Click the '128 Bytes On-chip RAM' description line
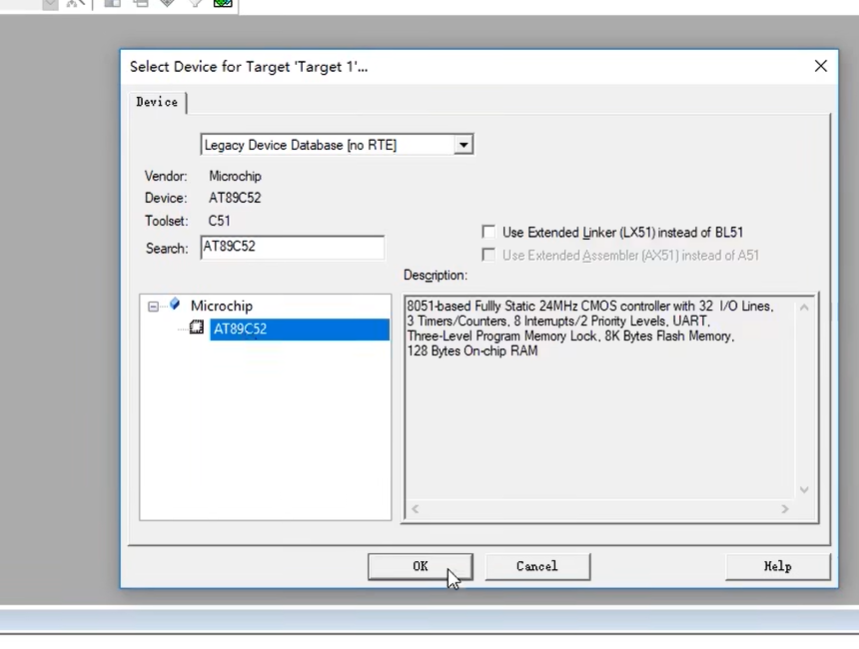The image size is (859, 649). click(472, 351)
